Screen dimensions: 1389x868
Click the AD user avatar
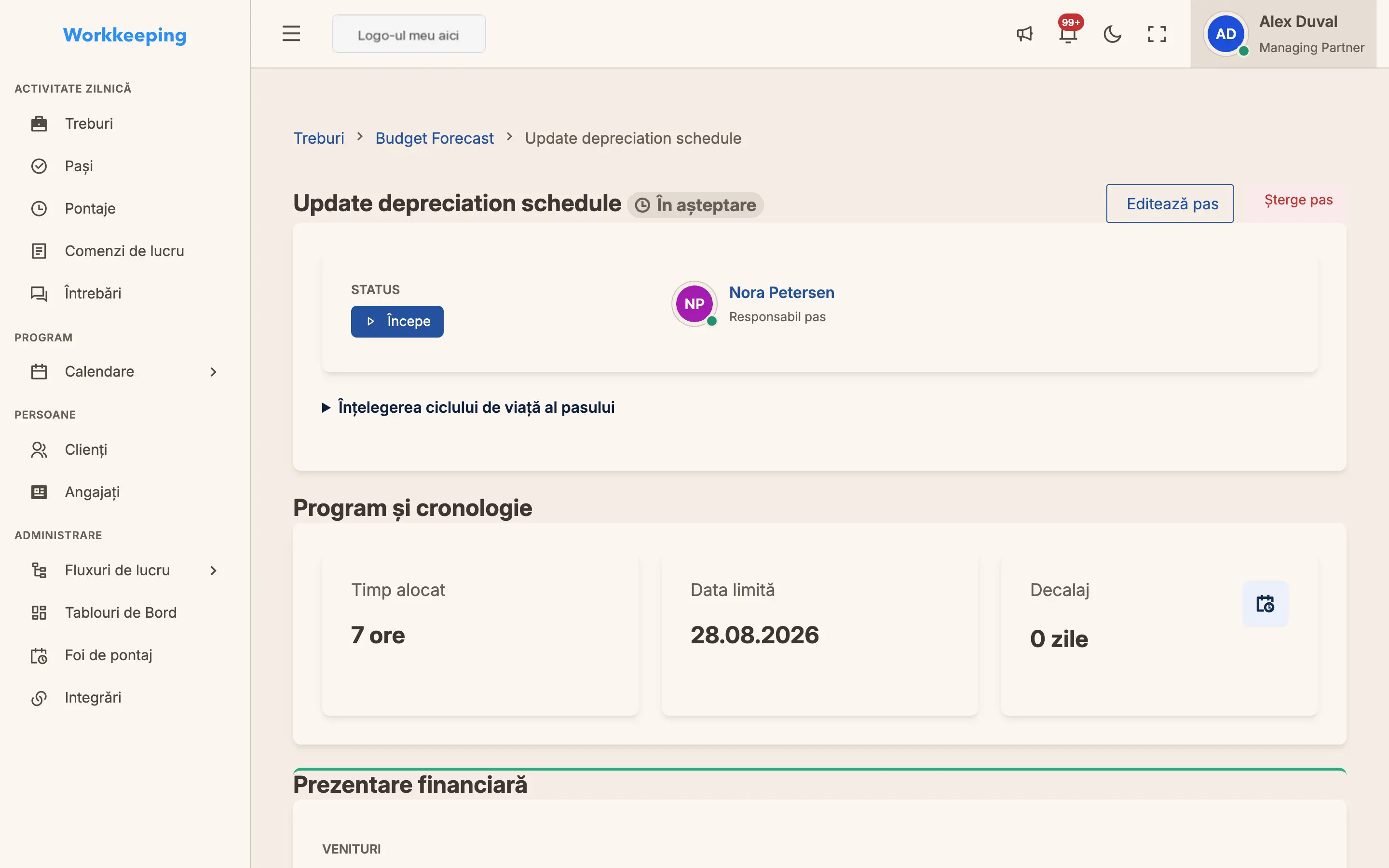pyautogui.click(x=1226, y=34)
